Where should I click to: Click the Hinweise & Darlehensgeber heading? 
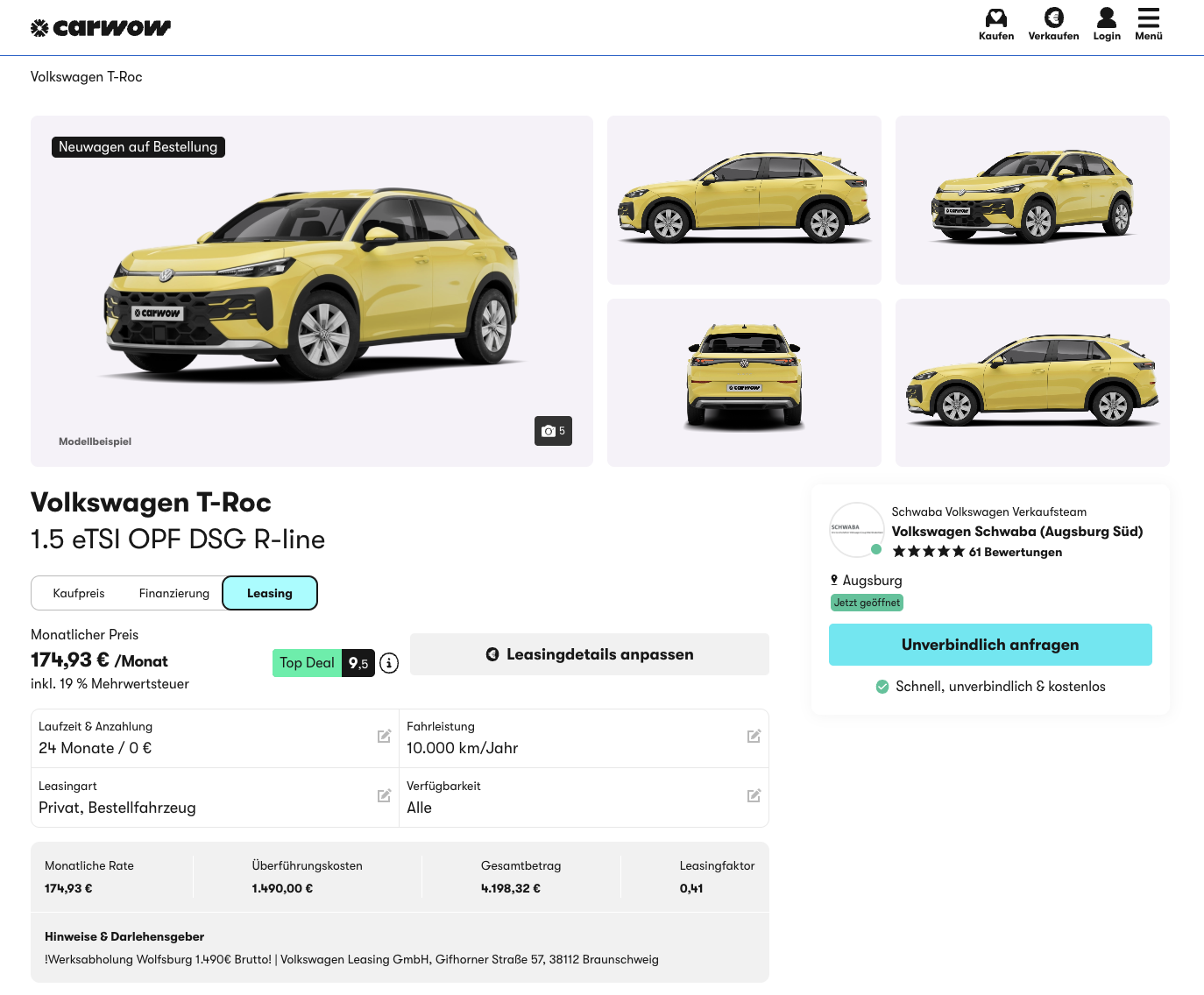tap(124, 936)
